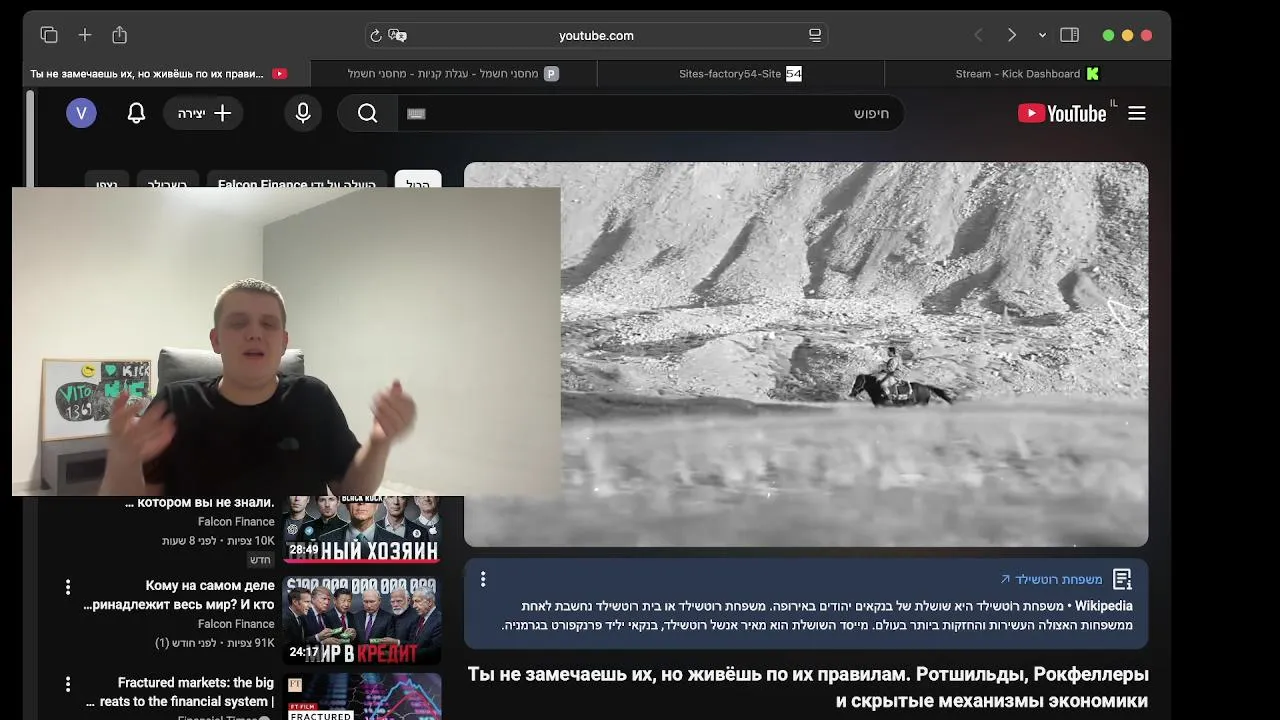Click the translate icon in address bar

click(398, 35)
